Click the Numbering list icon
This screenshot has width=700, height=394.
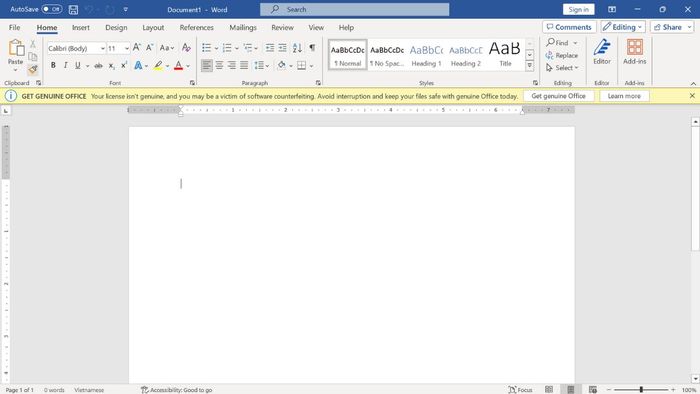(x=227, y=47)
